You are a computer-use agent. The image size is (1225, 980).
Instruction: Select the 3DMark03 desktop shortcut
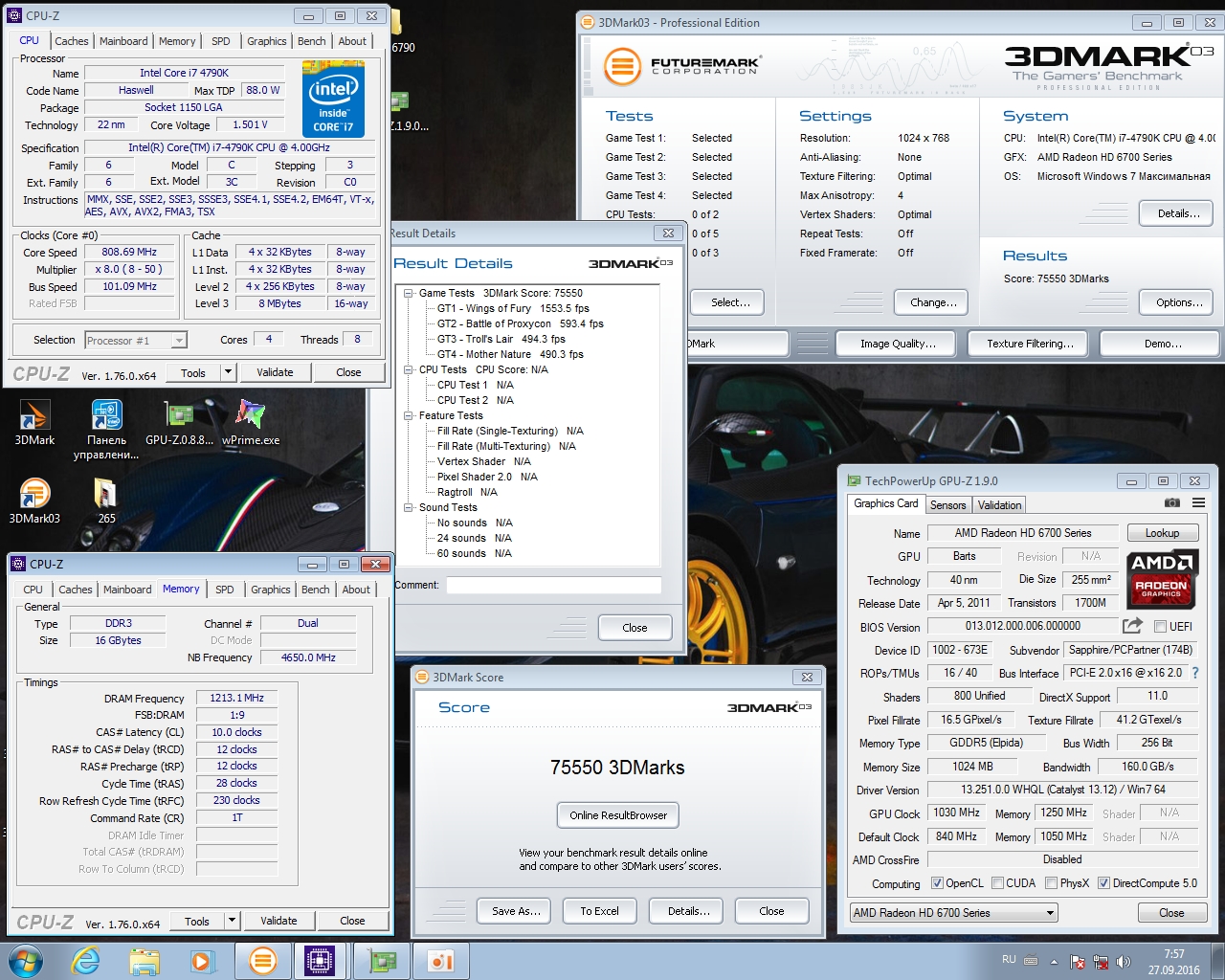point(34,501)
